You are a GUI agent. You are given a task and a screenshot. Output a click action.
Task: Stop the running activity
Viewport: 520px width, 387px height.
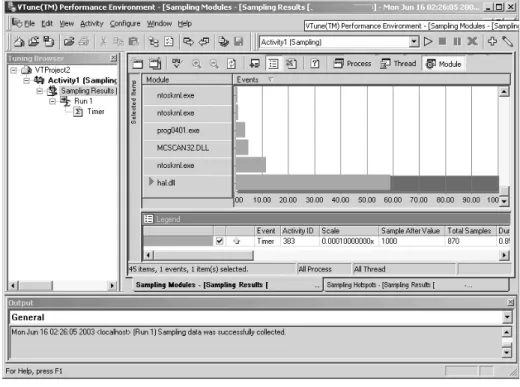442,42
